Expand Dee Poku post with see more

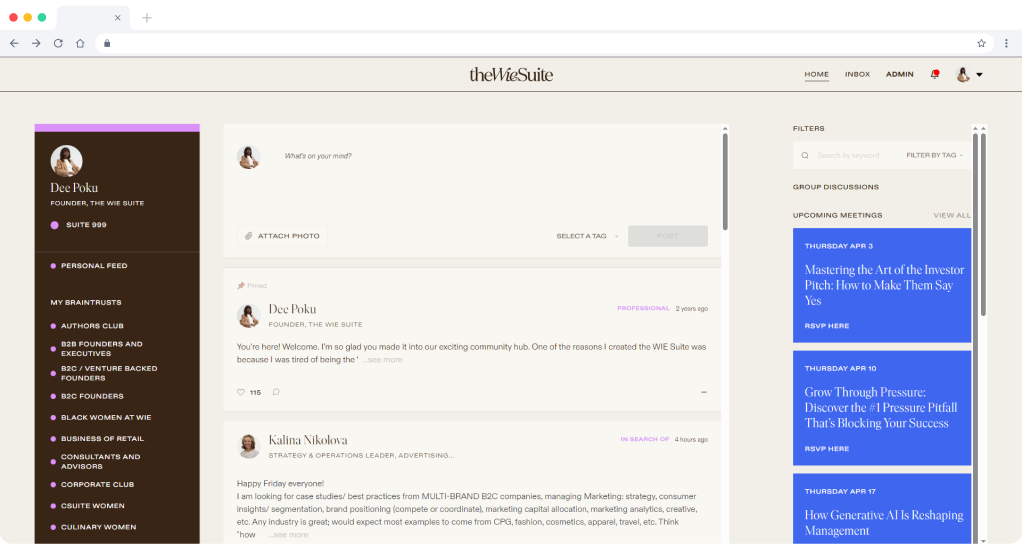[385, 360]
